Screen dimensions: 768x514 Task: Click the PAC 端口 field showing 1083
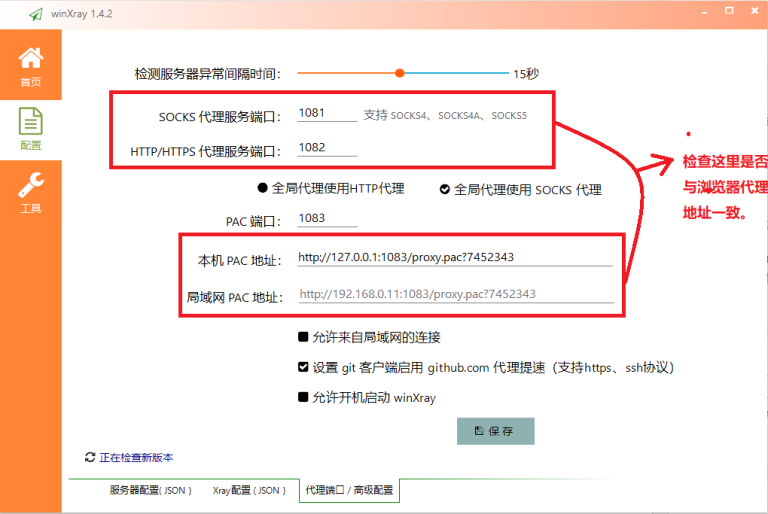[x=327, y=218]
